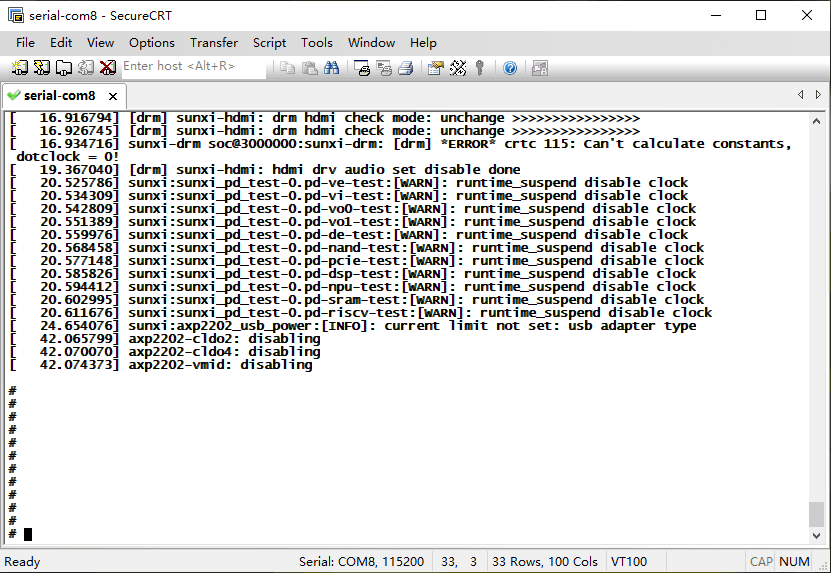Open the File menu
This screenshot has width=831, height=573.
tap(25, 42)
